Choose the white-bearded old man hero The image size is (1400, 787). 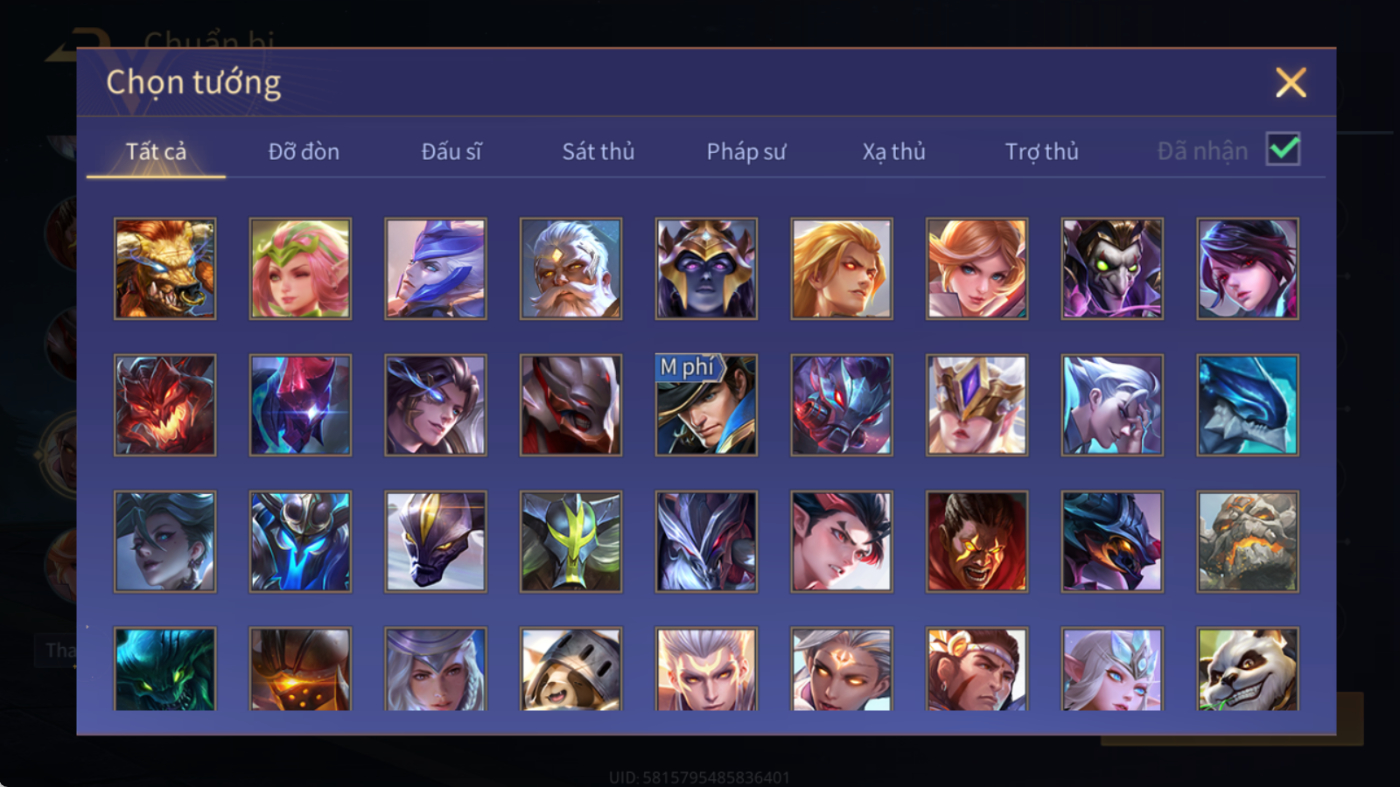pyautogui.click(x=571, y=269)
